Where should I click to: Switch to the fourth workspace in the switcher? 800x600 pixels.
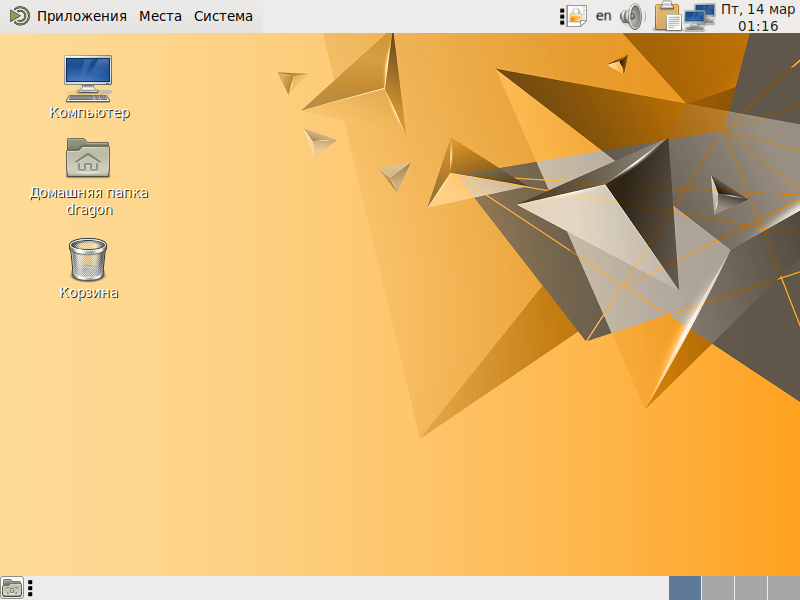[784, 588]
